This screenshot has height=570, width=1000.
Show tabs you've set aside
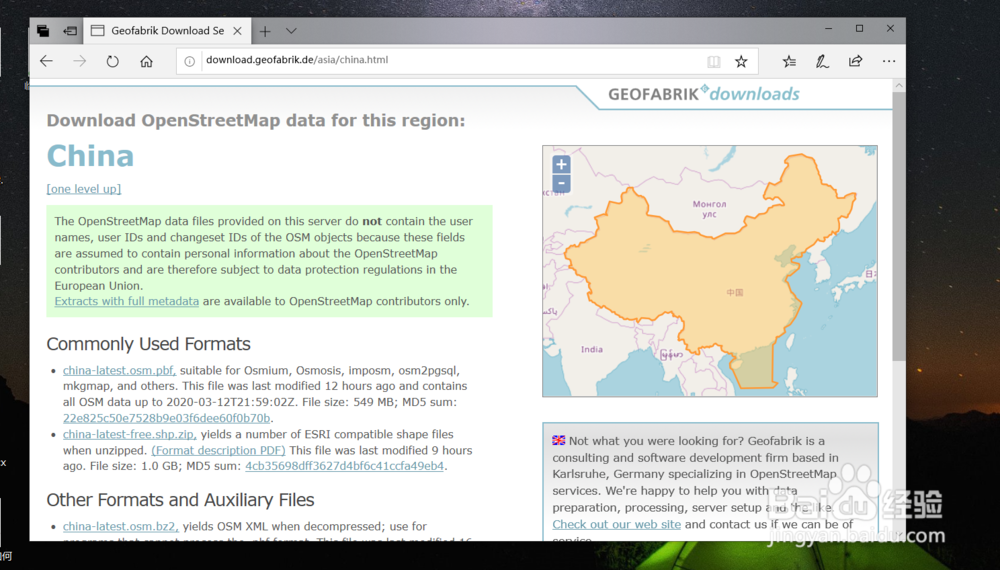coord(43,31)
